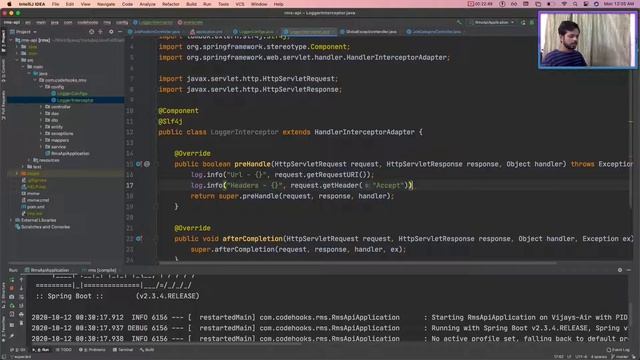
Task: Open the Window menu
Action: tap(259, 4)
